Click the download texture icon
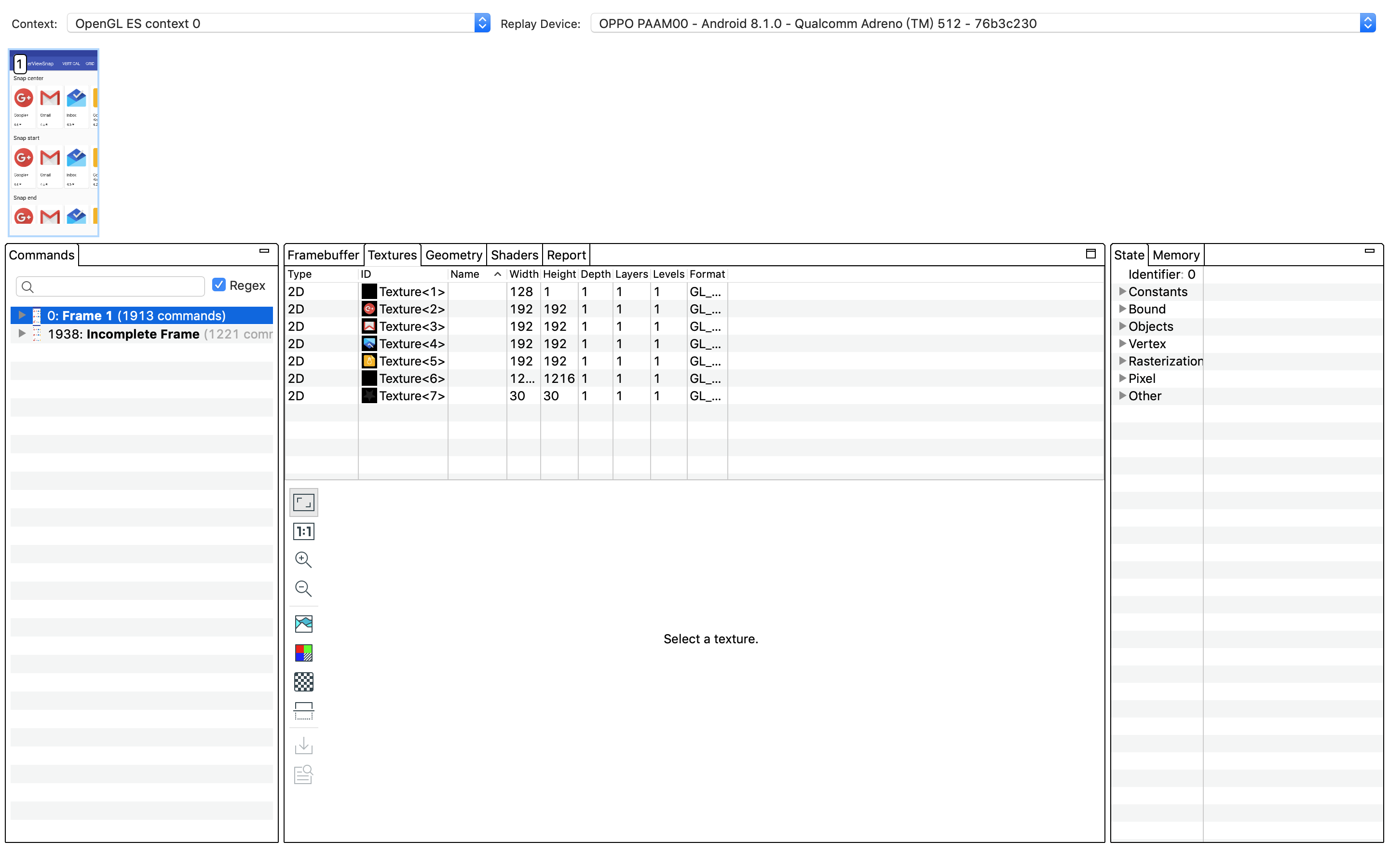The image size is (1389, 868). click(x=303, y=745)
